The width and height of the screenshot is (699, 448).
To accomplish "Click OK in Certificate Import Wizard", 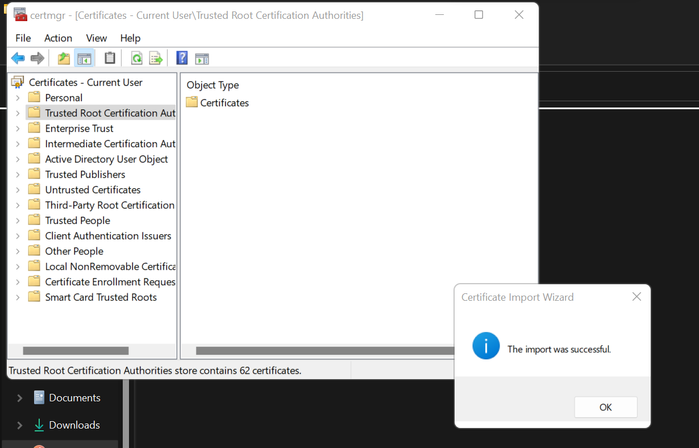I will click(605, 407).
